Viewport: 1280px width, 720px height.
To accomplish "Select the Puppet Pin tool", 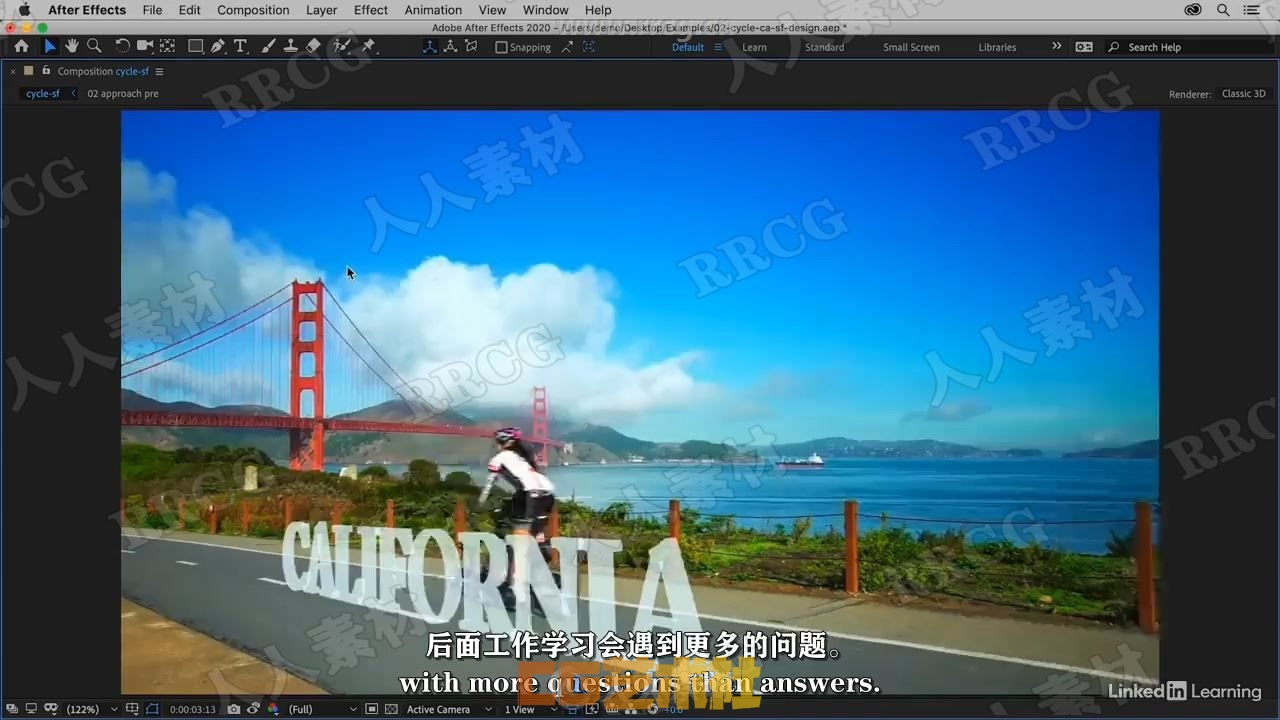I will tap(368, 46).
